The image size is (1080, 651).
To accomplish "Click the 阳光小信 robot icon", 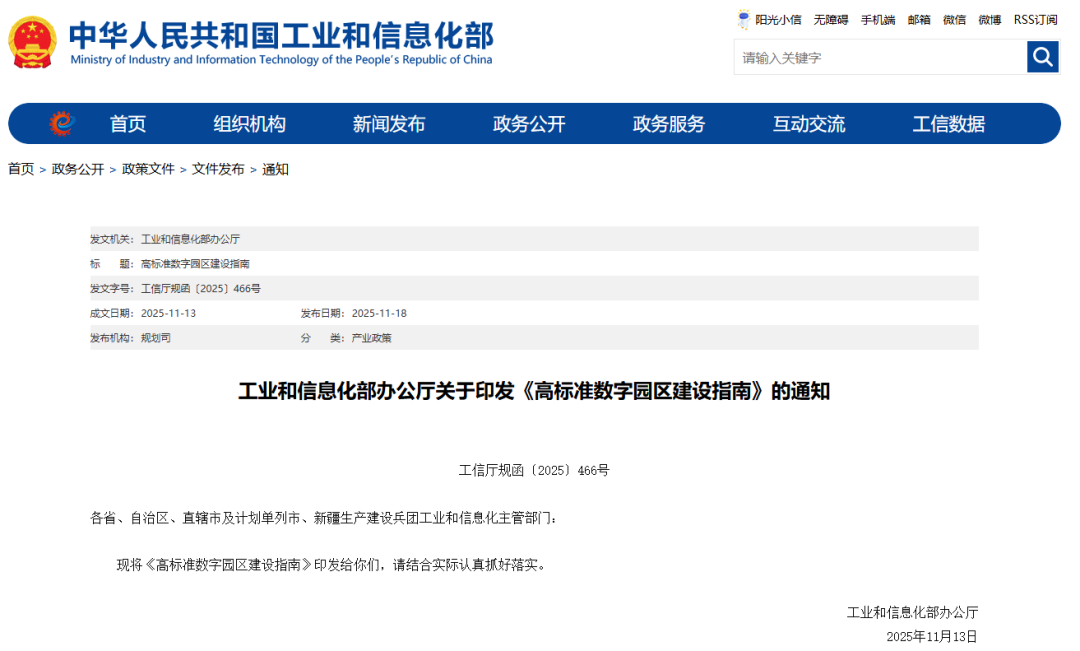I will (x=743, y=19).
